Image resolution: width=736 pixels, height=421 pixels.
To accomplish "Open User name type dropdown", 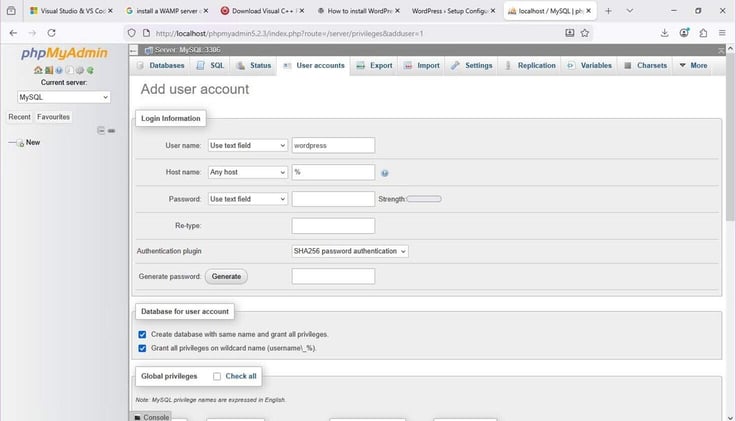I will tap(247, 145).
